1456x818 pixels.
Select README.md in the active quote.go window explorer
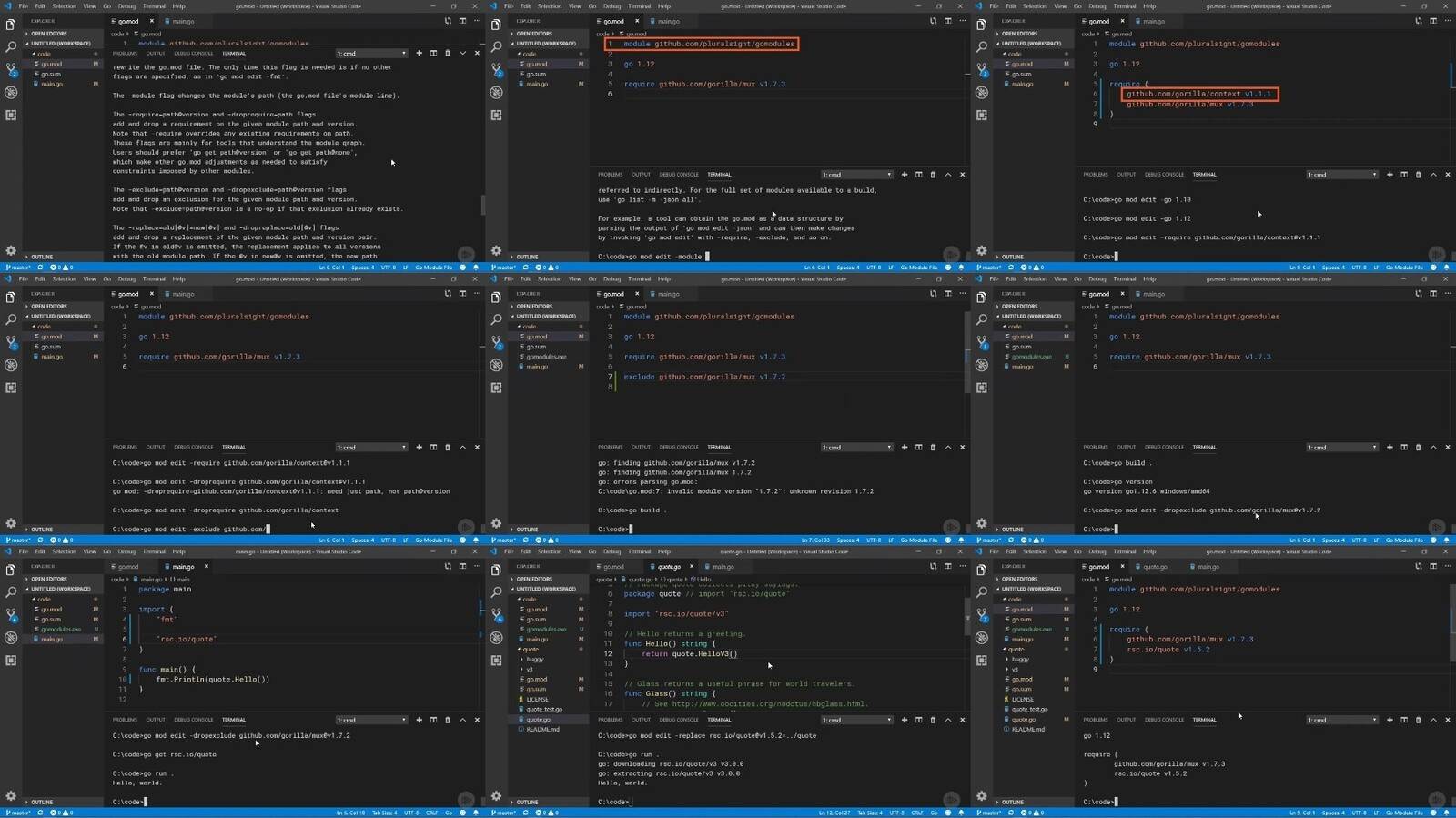[543, 729]
